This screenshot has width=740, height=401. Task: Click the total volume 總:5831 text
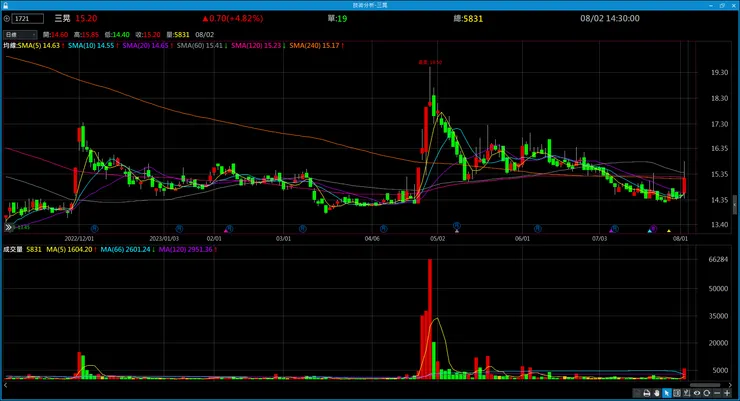(468, 18)
